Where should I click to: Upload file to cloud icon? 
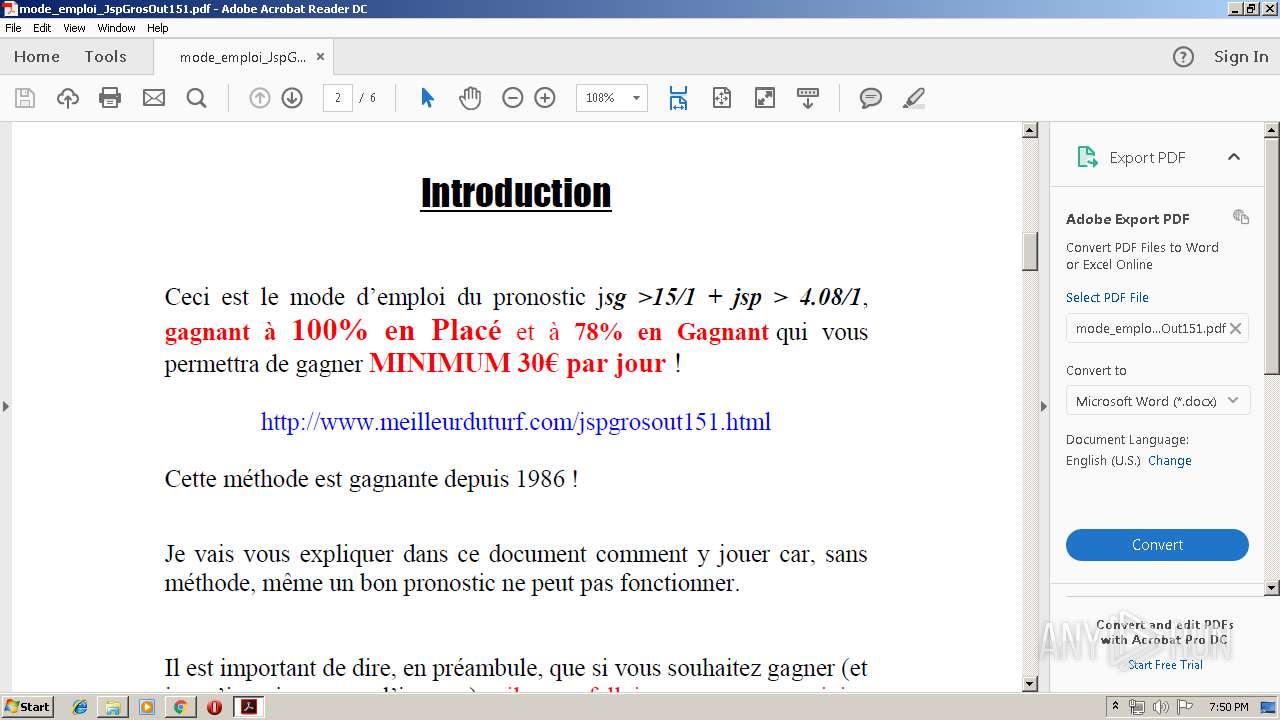click(x=67, y=98)
